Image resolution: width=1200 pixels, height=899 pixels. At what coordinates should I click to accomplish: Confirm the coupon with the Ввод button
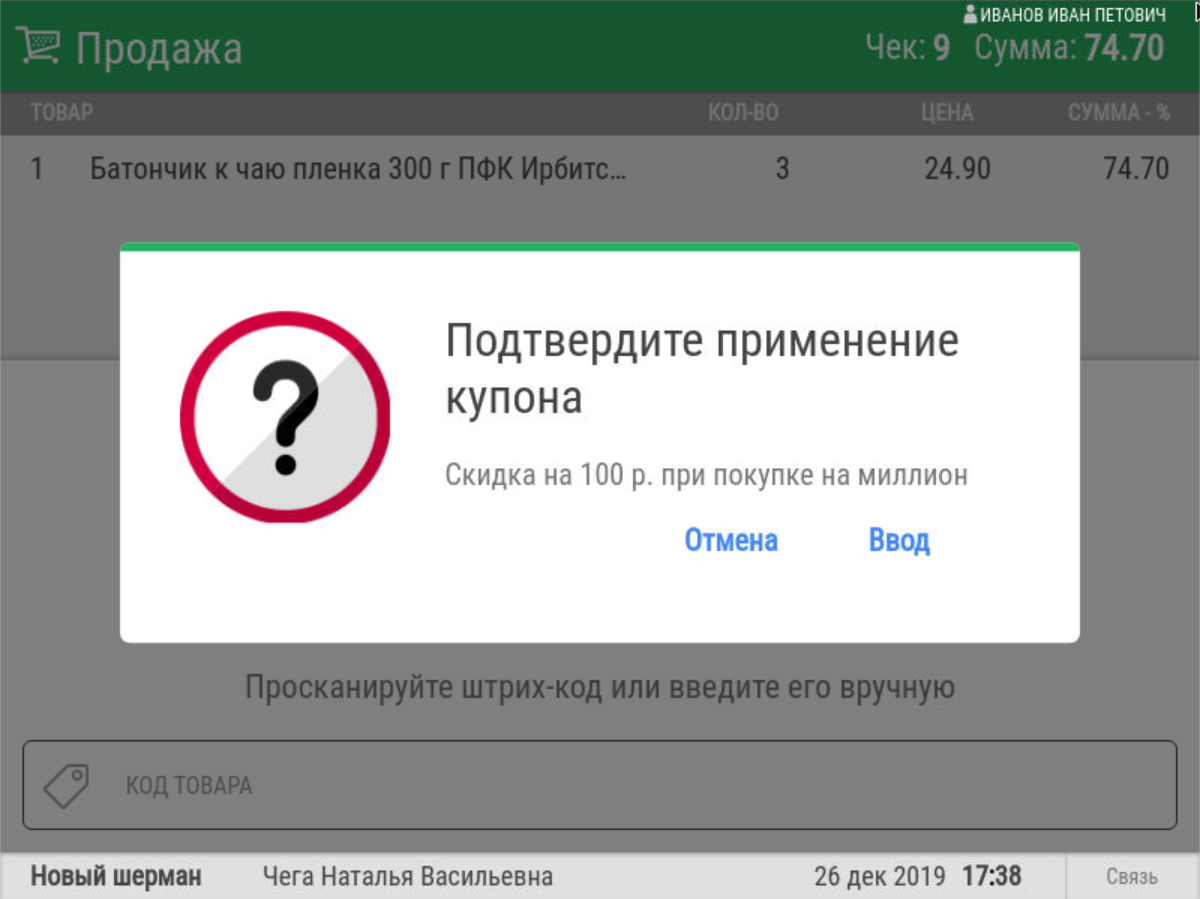click(899, 540)
